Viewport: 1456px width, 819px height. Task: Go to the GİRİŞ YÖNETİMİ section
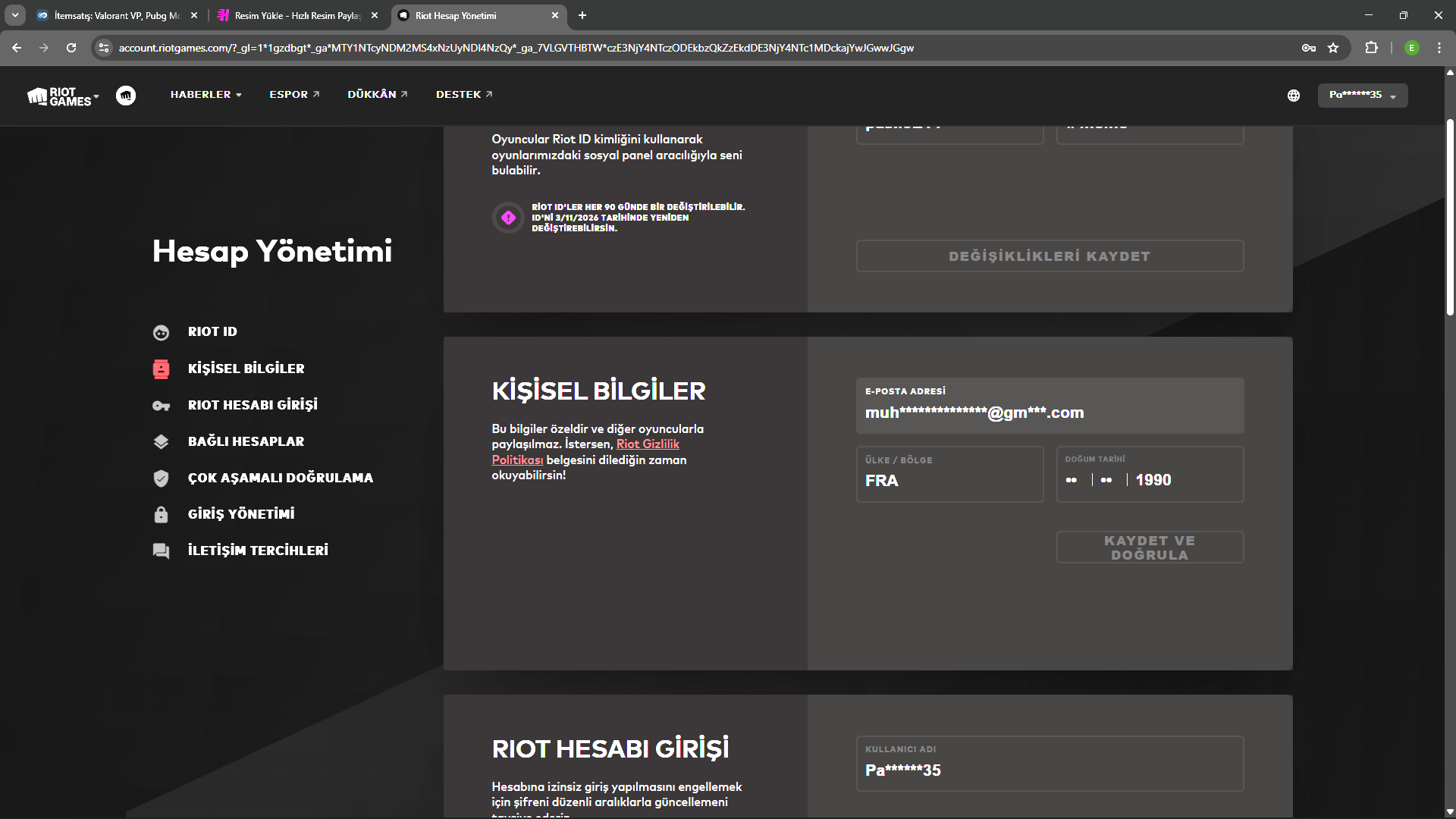click(x=241, y=514)
